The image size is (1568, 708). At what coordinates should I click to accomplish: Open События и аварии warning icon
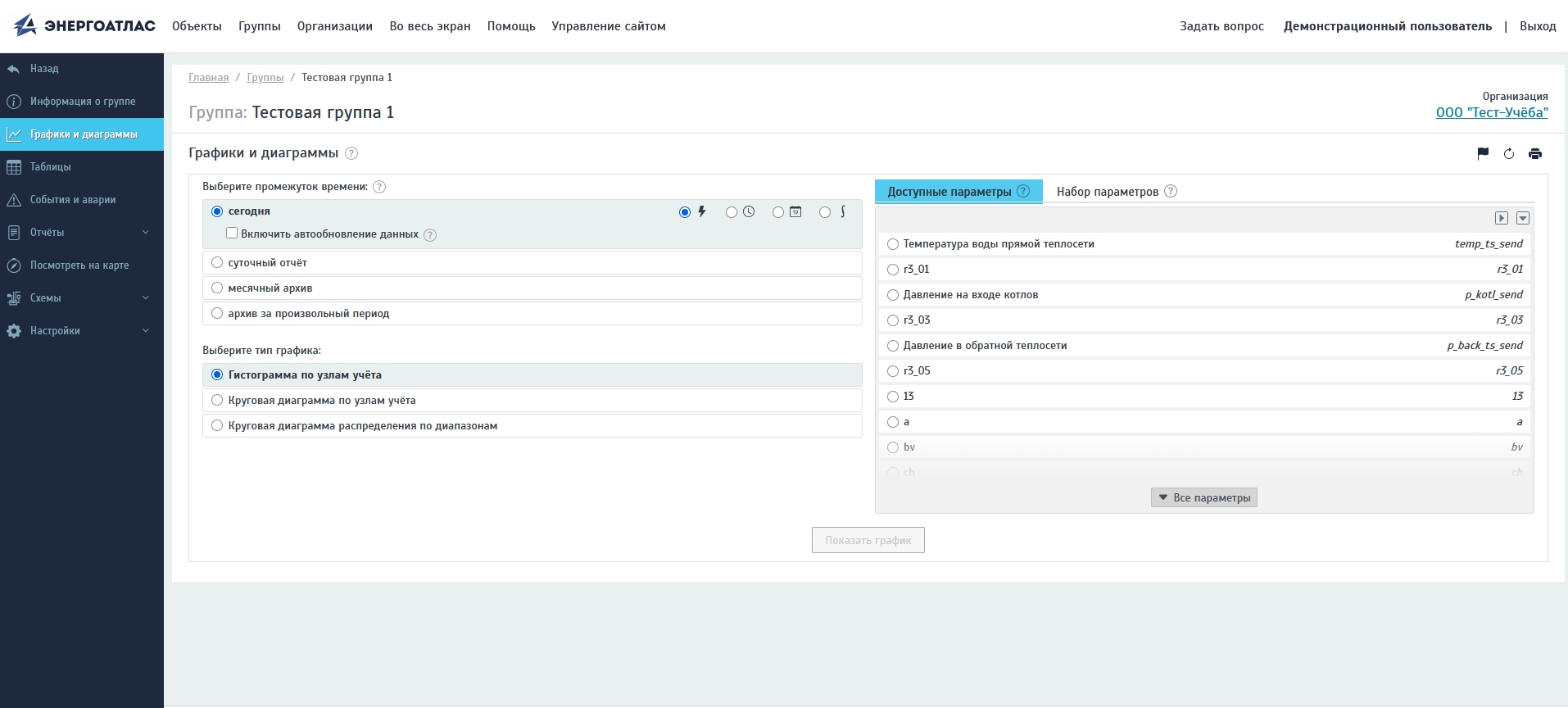14,200
